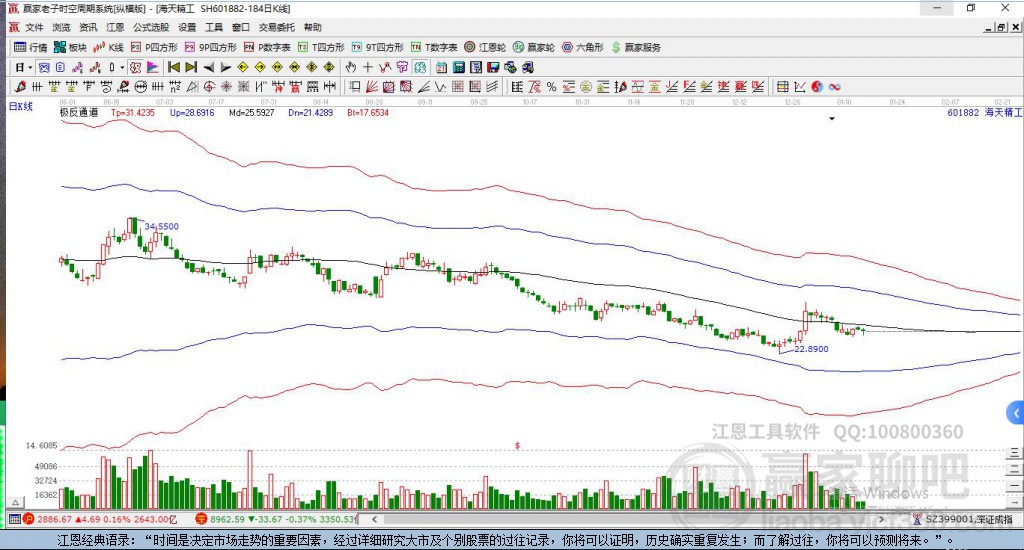Open the 赢家轮 tool
1024x550 pixels.
click(534, 47)
